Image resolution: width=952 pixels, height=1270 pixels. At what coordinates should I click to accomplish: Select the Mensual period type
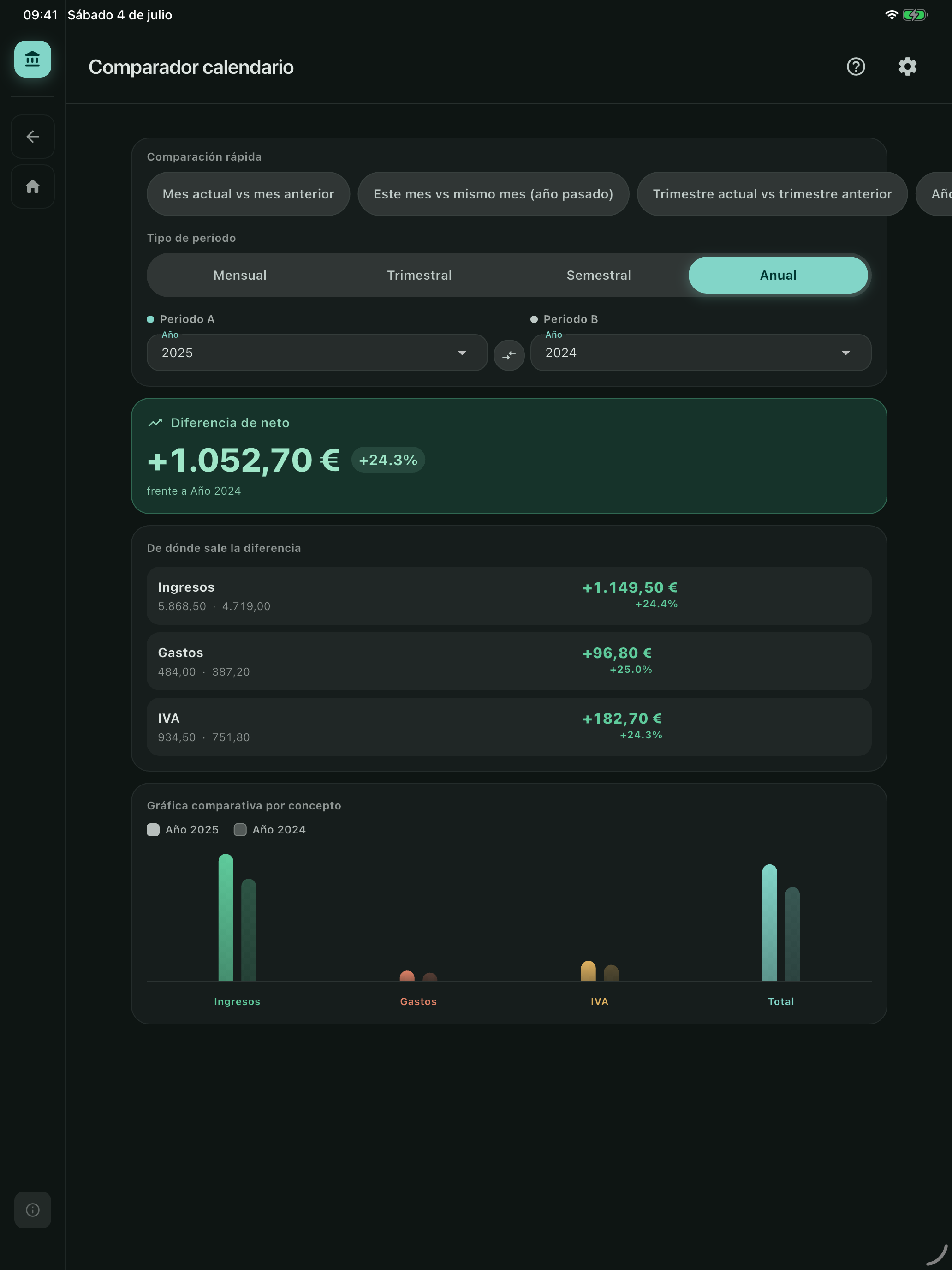tap(240, 275)
